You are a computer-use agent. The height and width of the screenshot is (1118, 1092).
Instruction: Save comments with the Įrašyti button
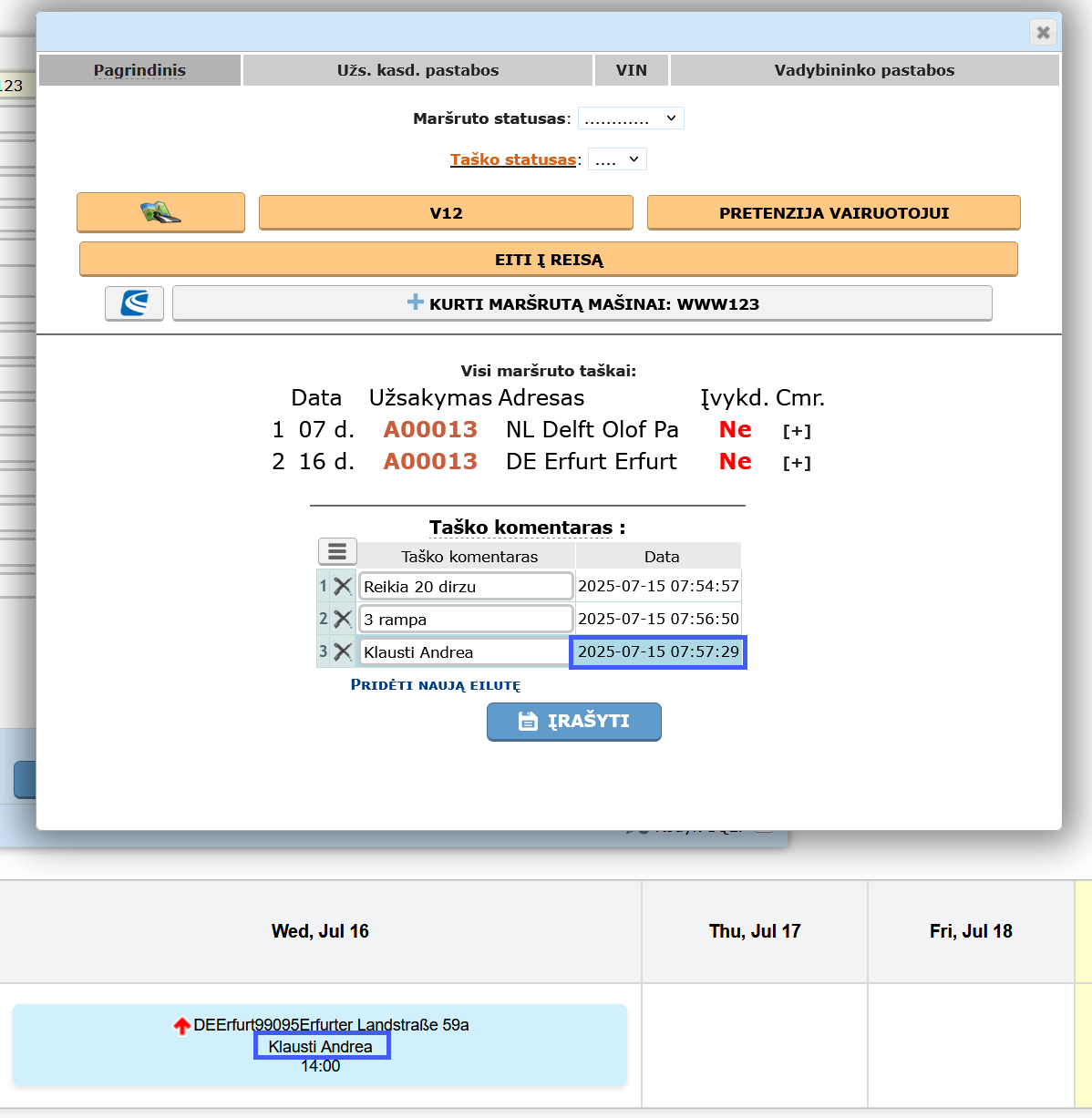coord(574,721)
